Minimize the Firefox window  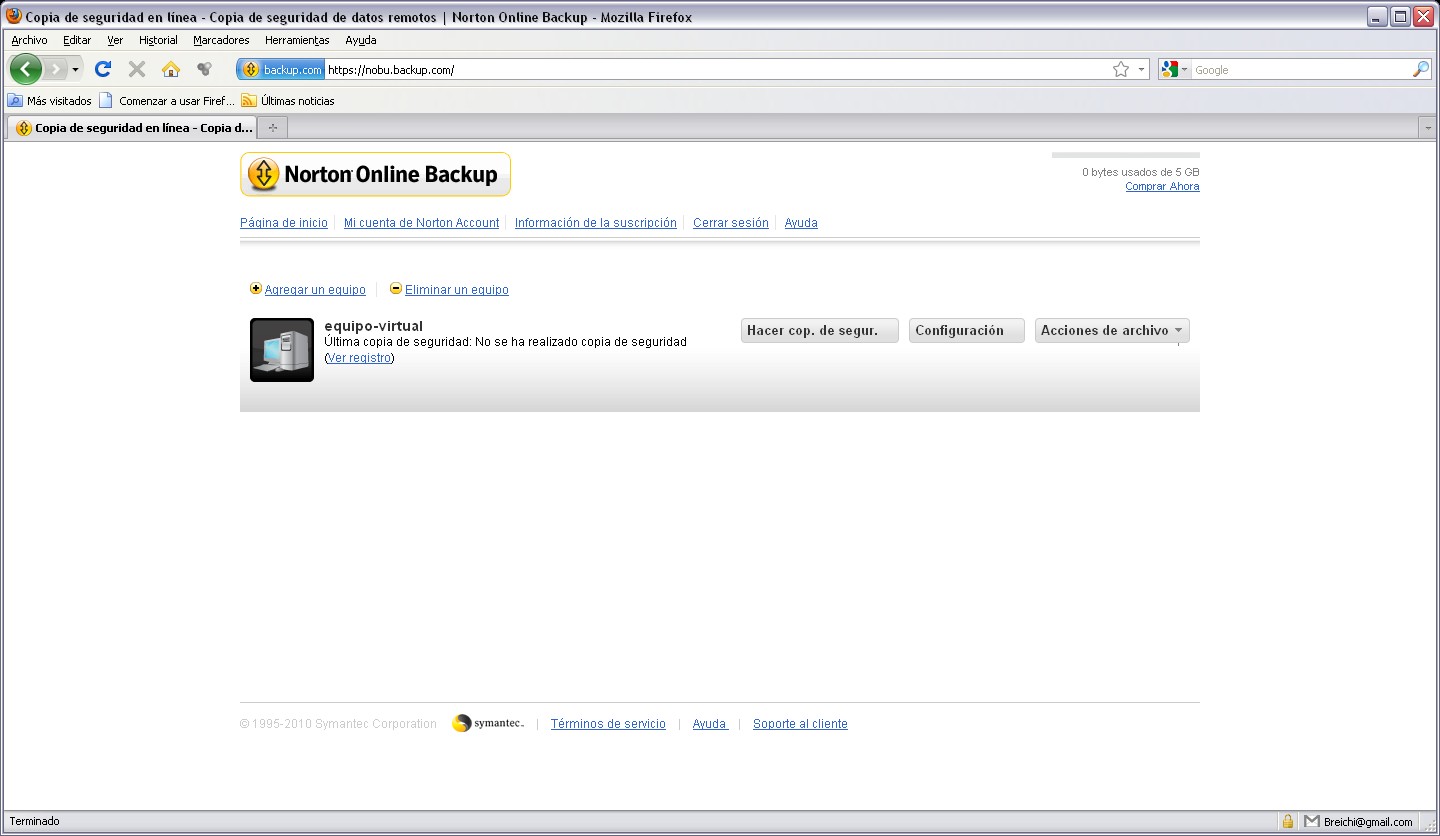1378,16
